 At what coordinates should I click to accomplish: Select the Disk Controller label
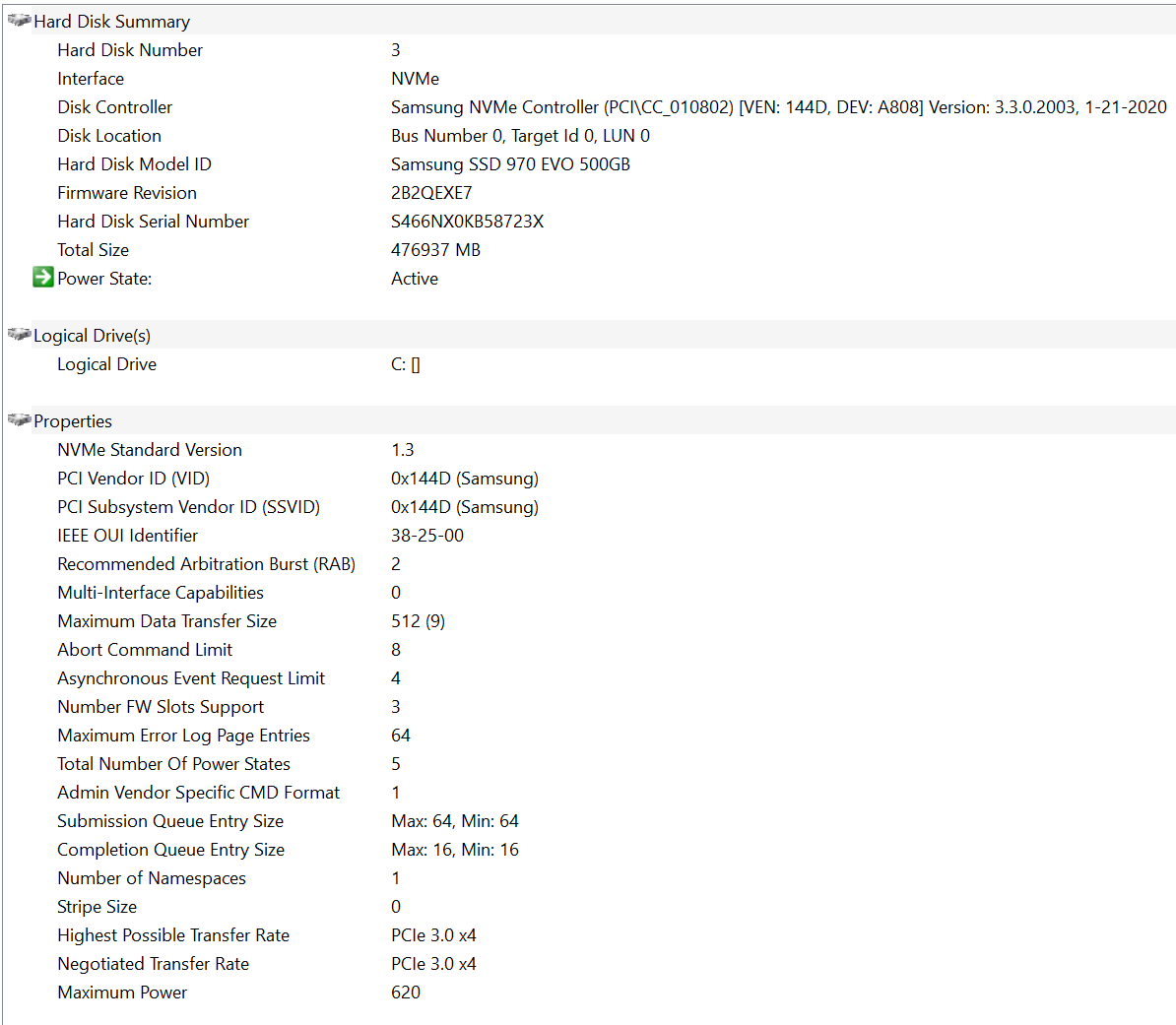tap(115, 107)
